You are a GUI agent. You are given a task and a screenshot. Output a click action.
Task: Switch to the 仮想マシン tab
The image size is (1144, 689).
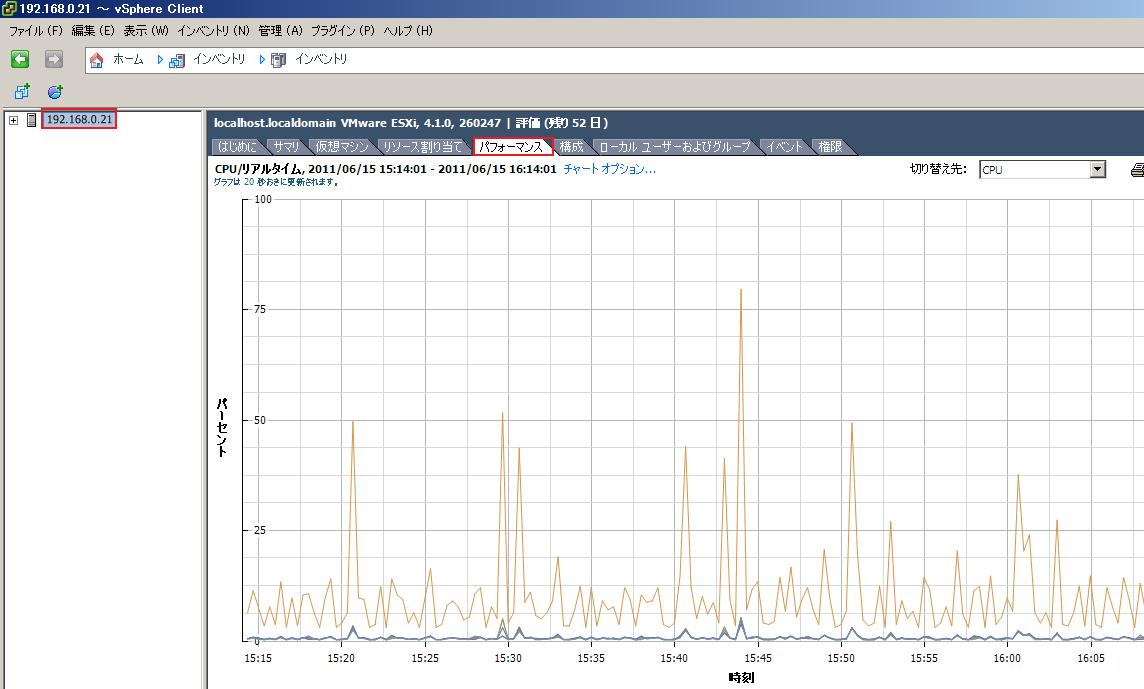tap(341, 147)
